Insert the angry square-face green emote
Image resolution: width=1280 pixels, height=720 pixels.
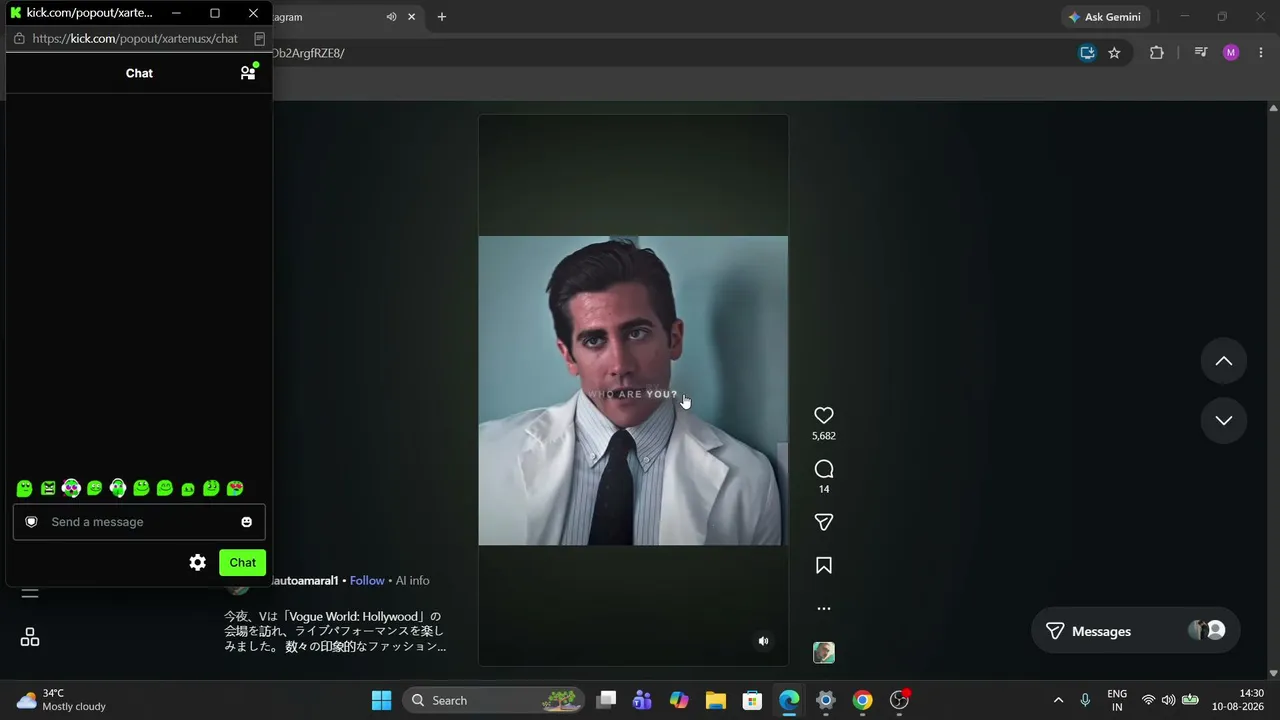(48, 488)
